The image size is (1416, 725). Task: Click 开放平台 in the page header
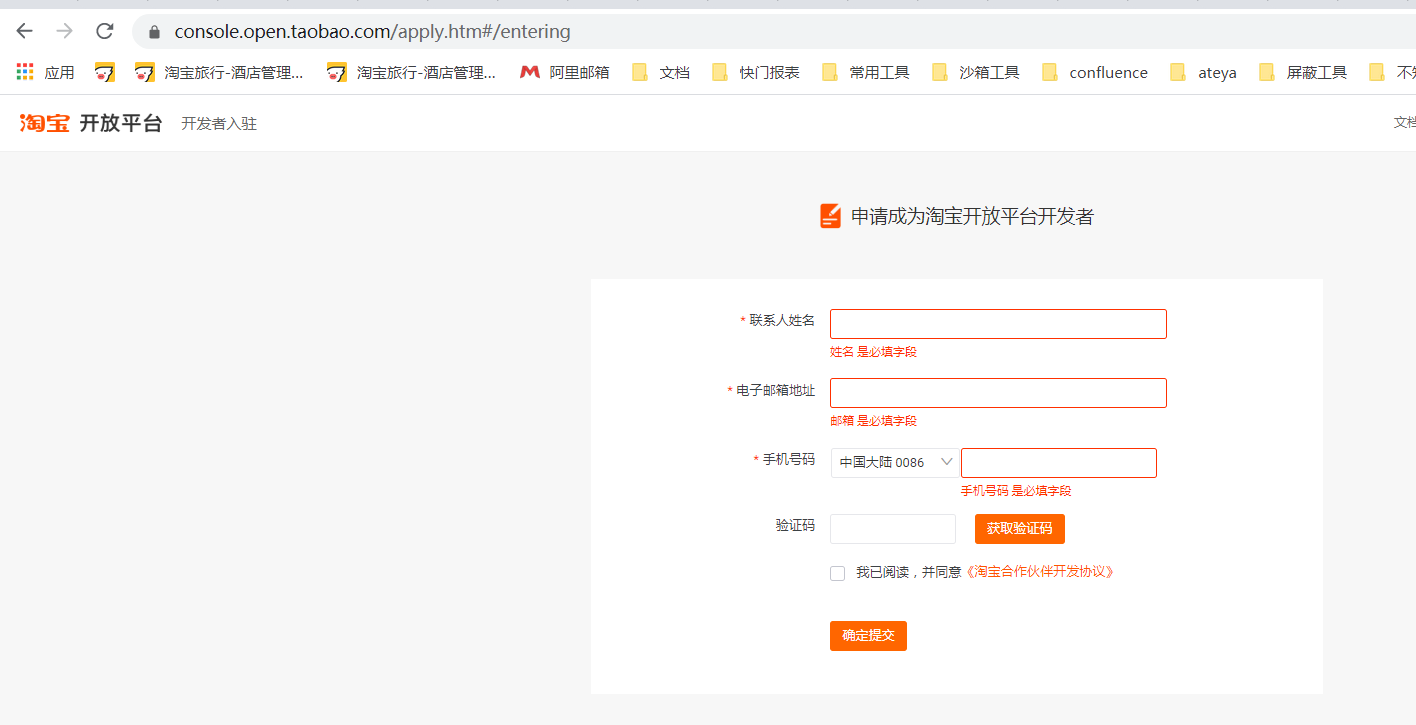point(120,123)
